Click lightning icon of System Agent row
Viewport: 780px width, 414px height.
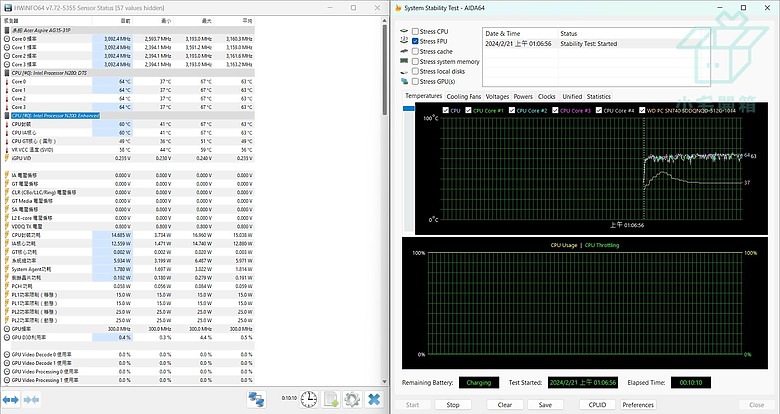7,269
